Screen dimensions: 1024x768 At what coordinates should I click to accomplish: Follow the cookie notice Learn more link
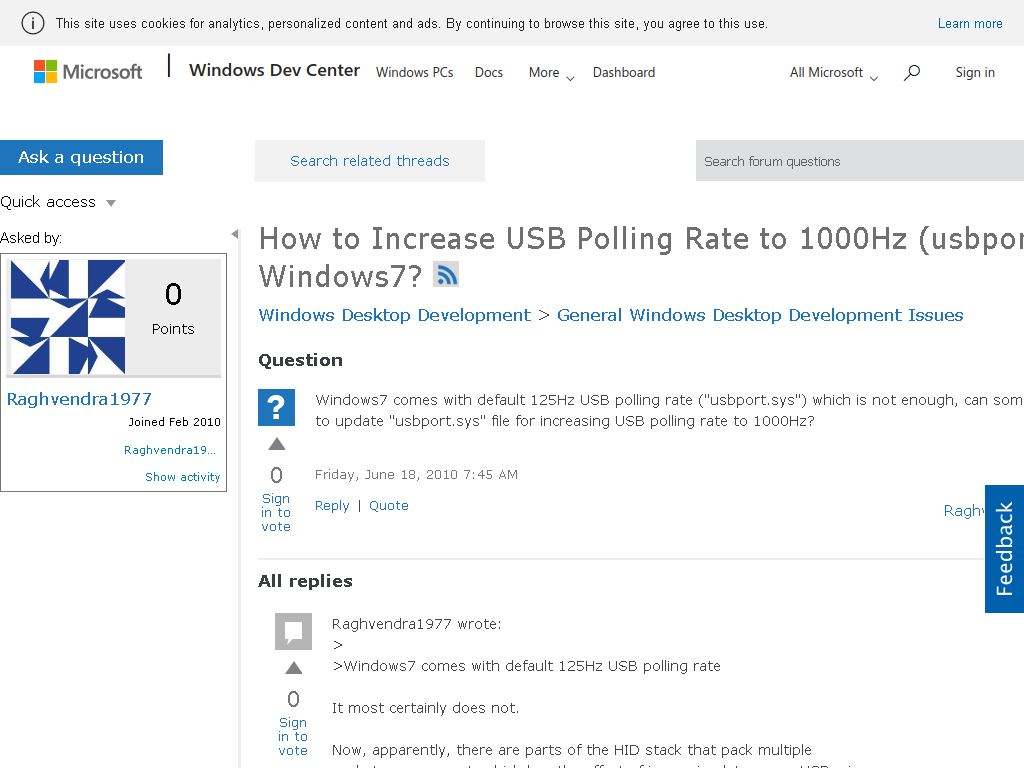pos(970,24)
